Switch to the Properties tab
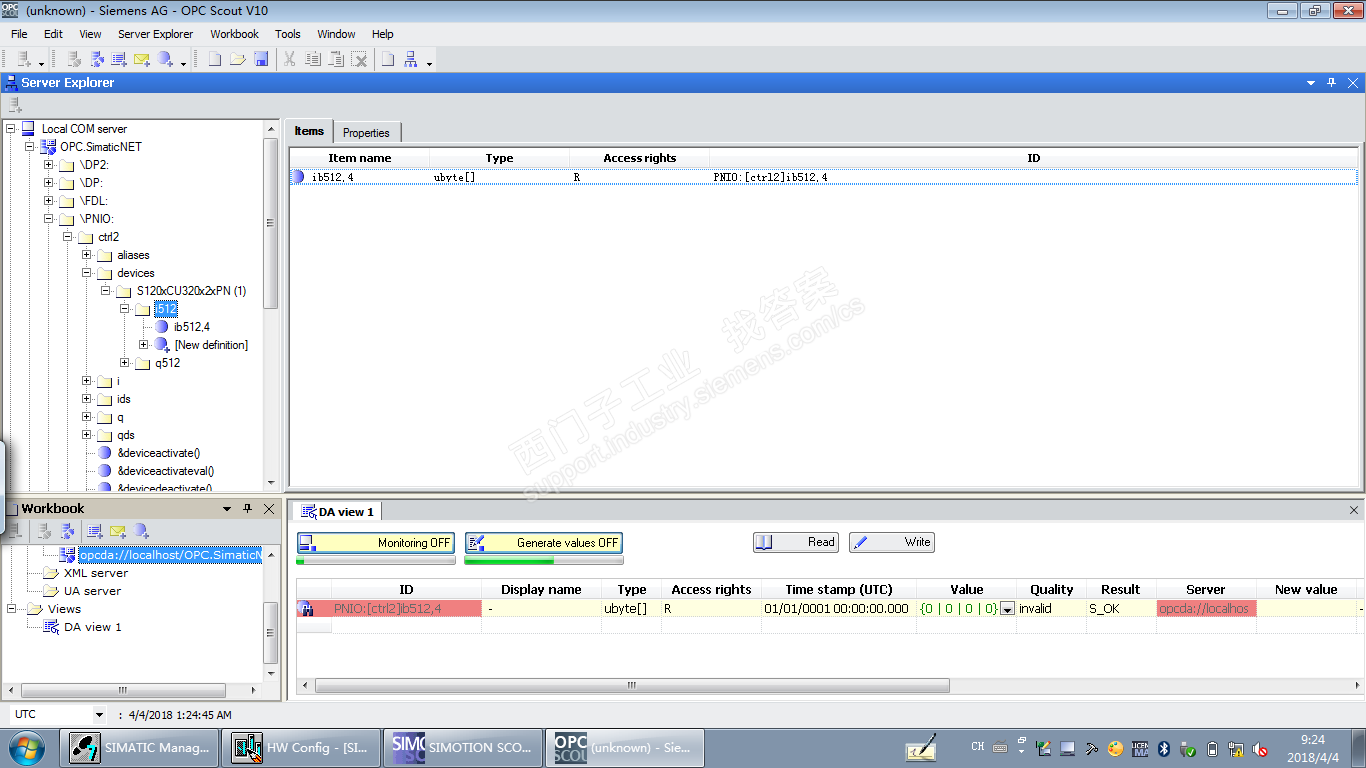Image resolution: width=1366 pixels, height=768 pixels. [366, 132]
